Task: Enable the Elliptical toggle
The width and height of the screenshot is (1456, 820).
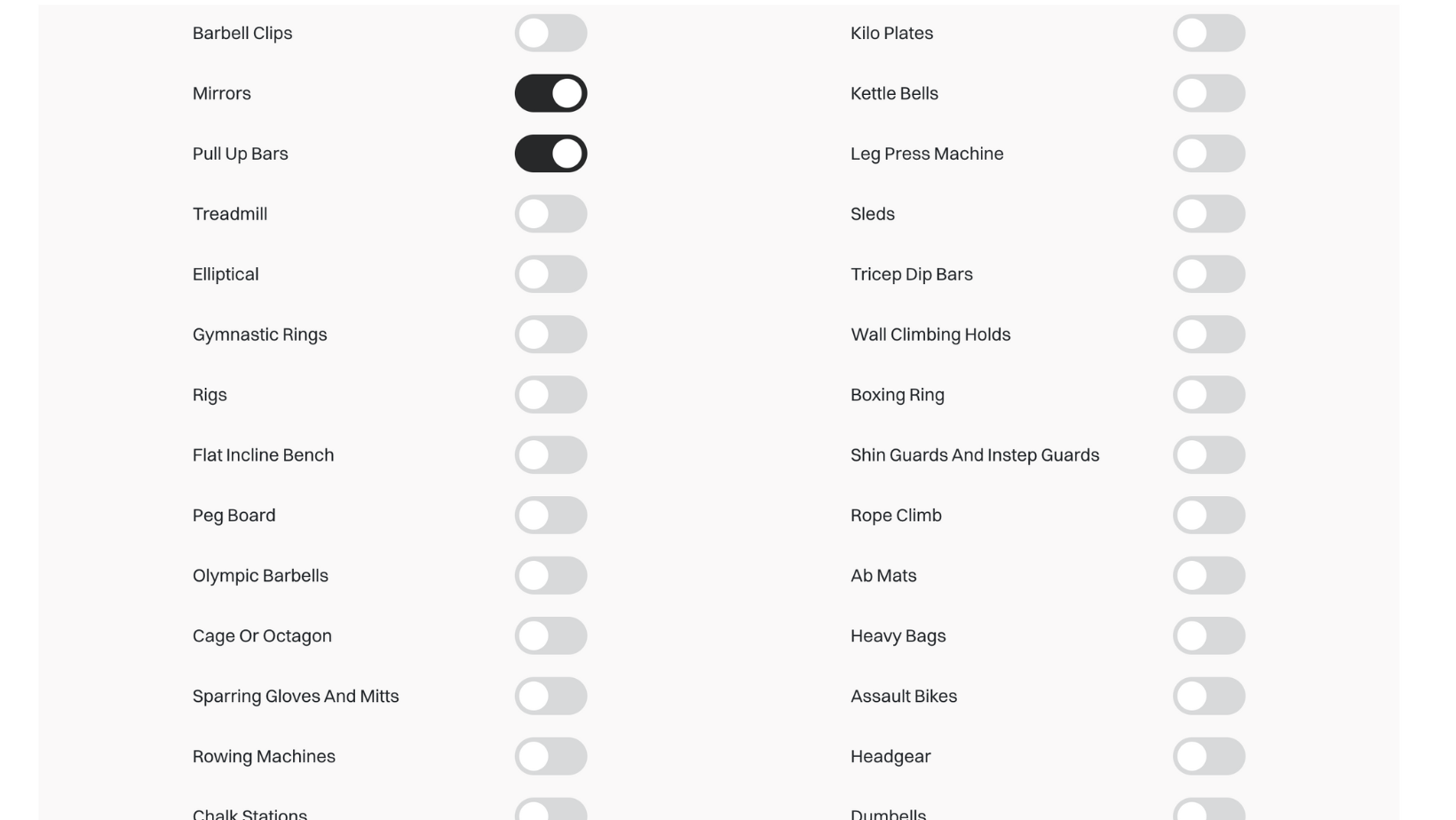Action: click(550, 274)
